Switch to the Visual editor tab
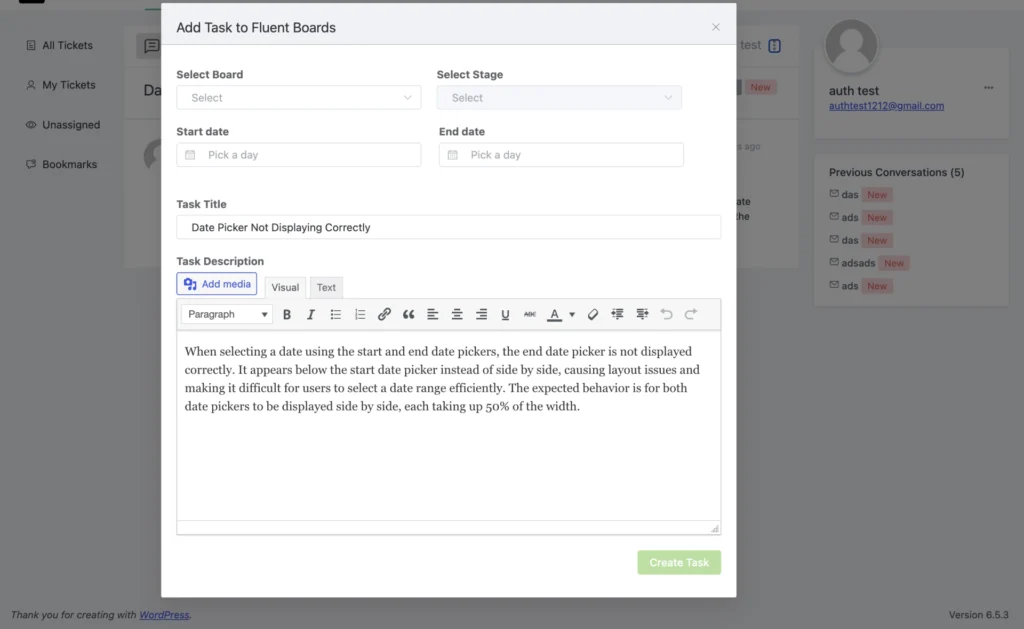 [285, 287]
